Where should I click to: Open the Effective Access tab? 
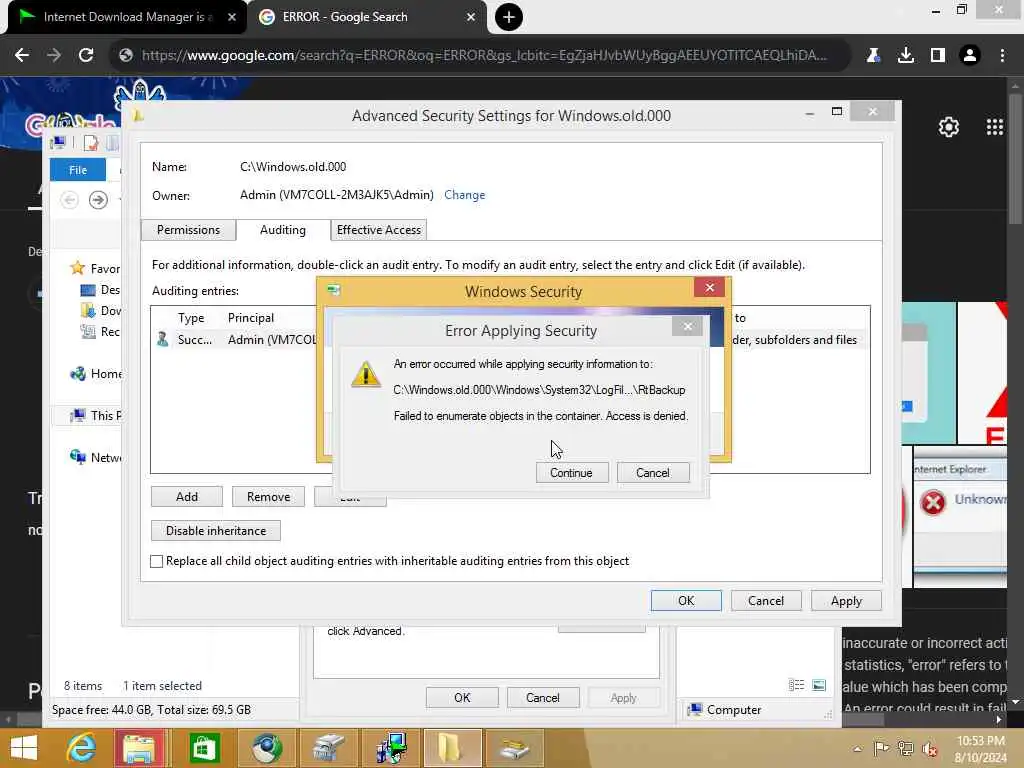click(x=379, y=230)
